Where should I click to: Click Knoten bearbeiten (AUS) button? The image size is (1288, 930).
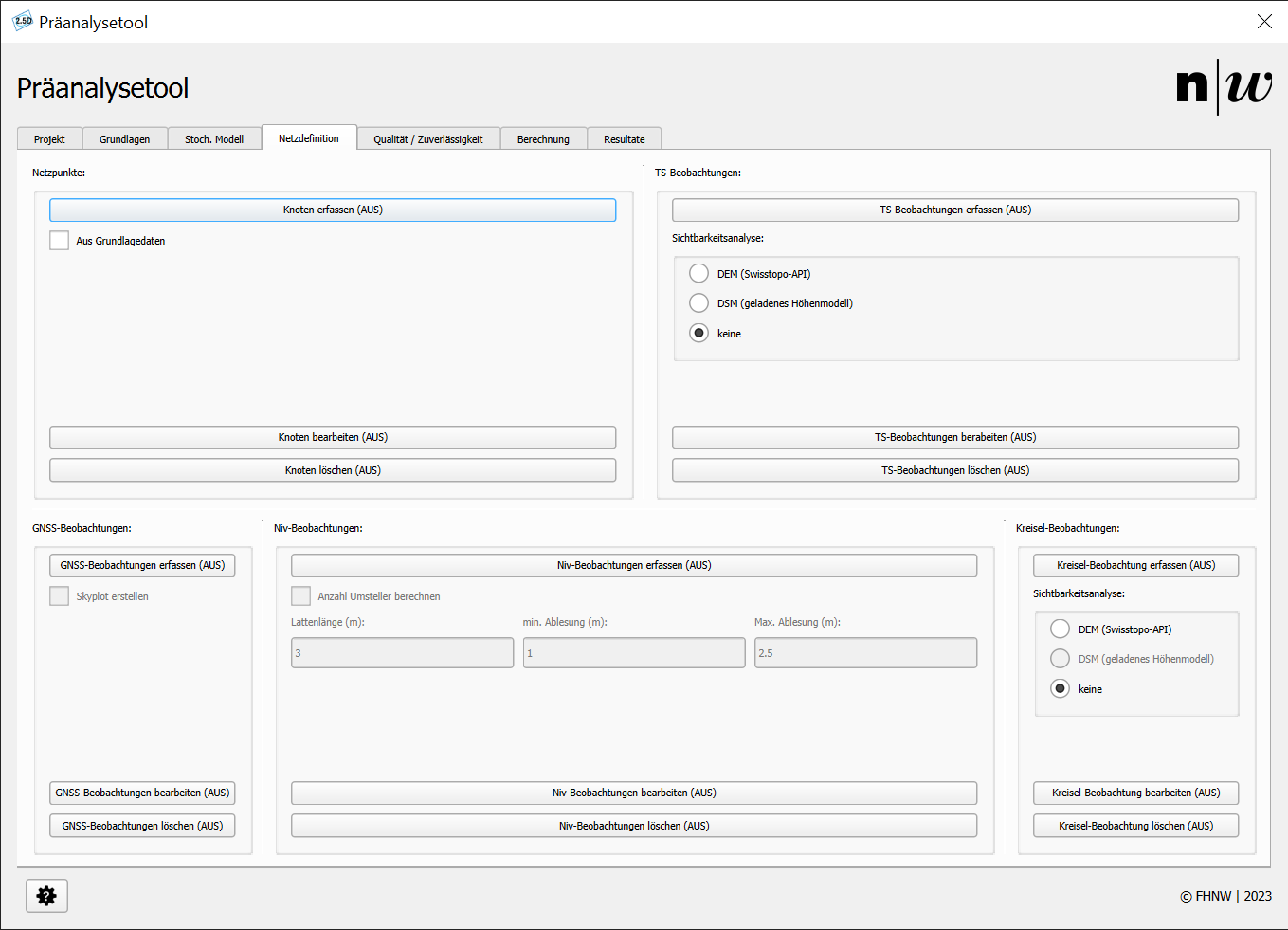(333, 437)
